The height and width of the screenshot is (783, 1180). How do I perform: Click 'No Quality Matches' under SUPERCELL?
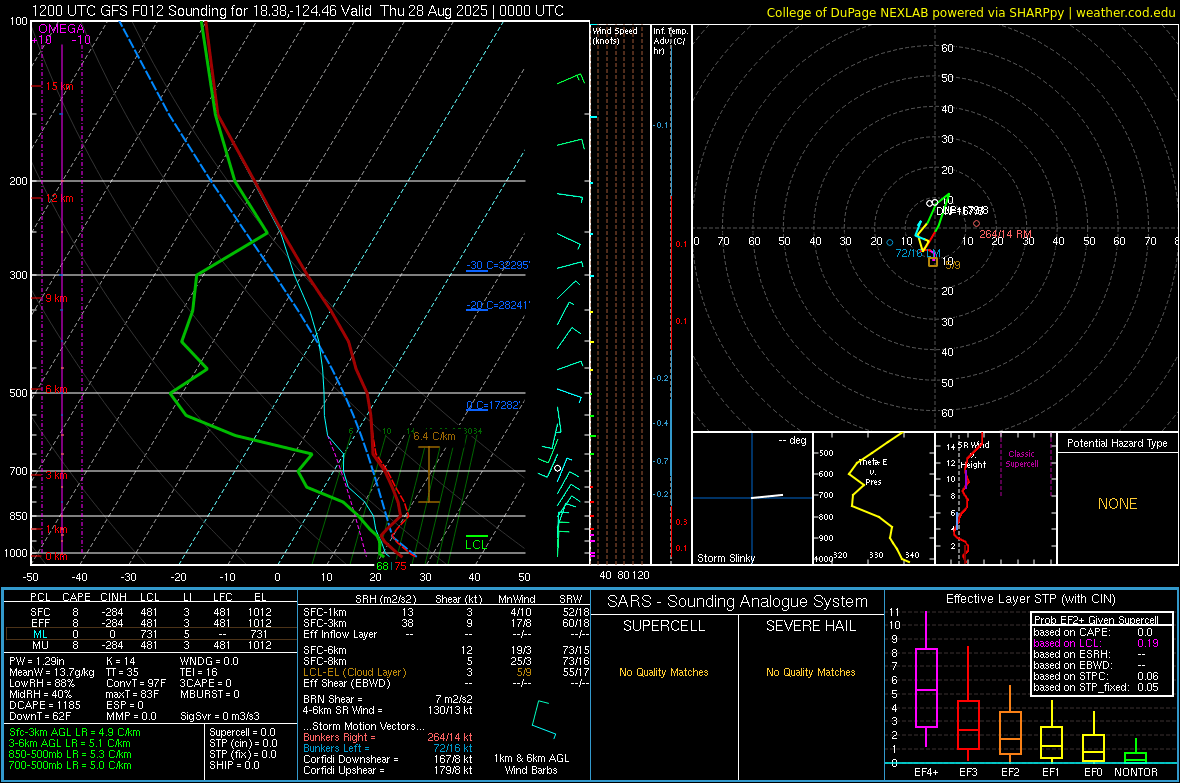(x=664, y=672)
